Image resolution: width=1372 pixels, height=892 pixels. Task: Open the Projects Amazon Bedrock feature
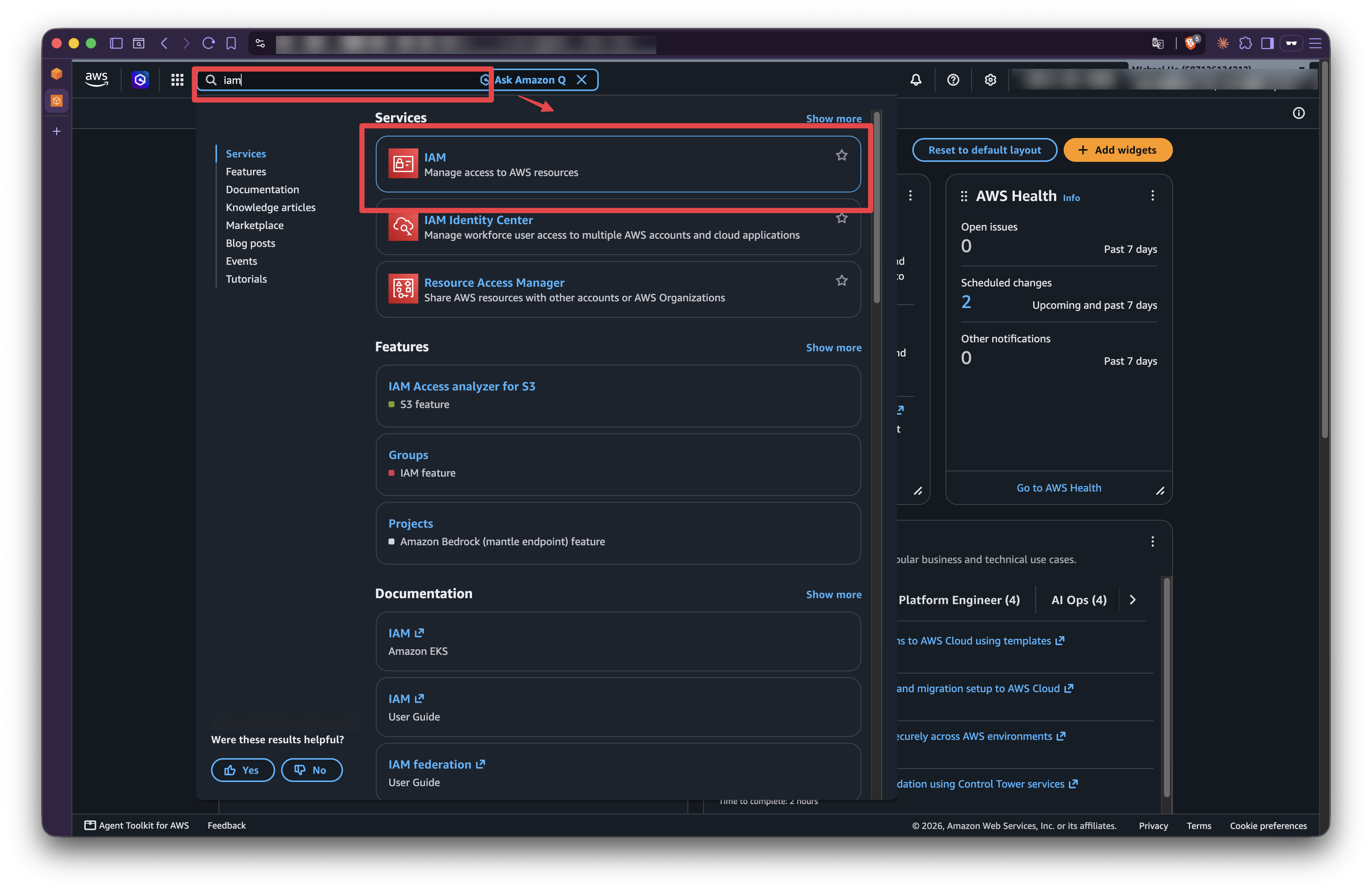pyautogui.click(x=618, y=533)
